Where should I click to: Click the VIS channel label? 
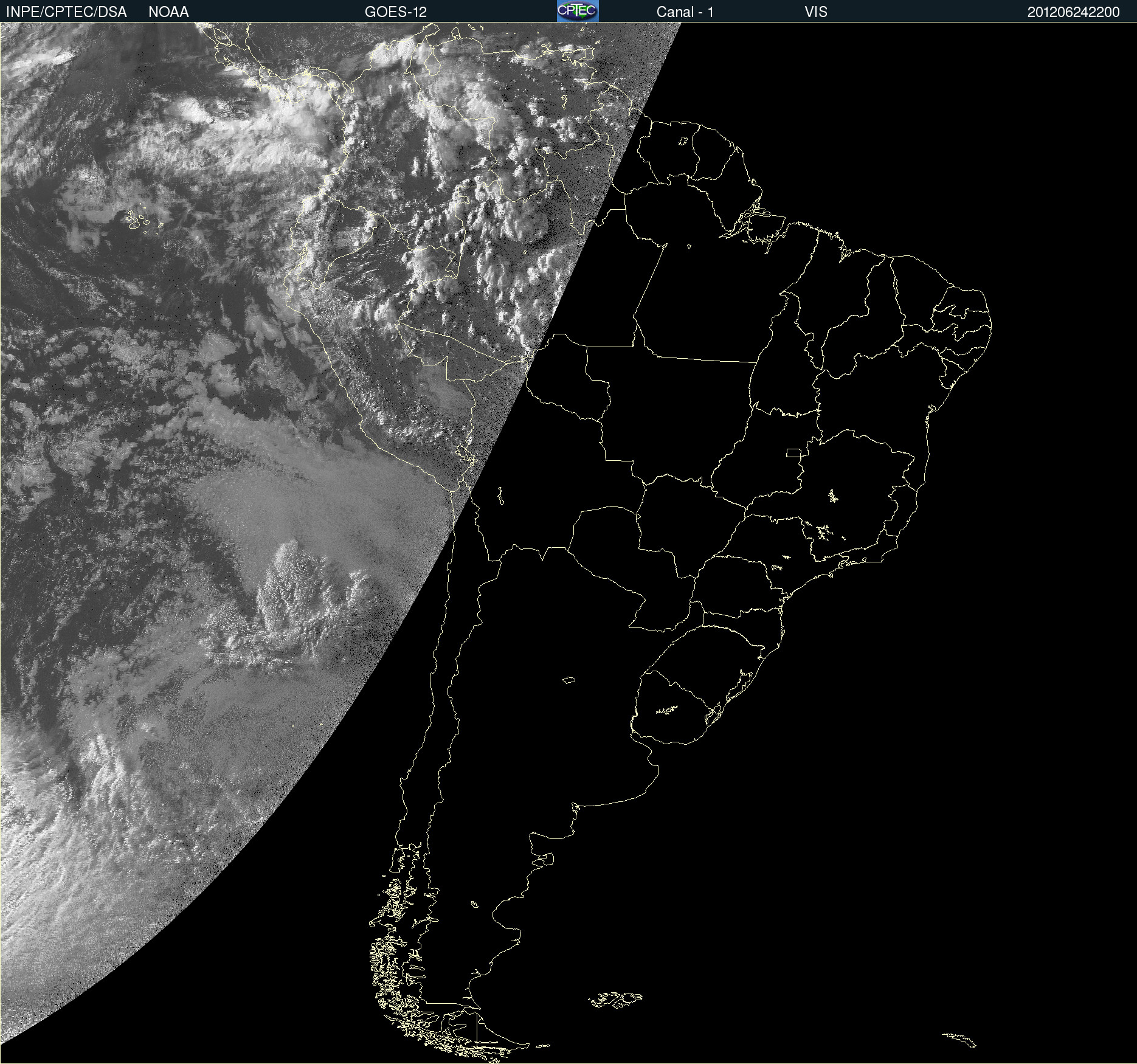(x=815, y=12)
